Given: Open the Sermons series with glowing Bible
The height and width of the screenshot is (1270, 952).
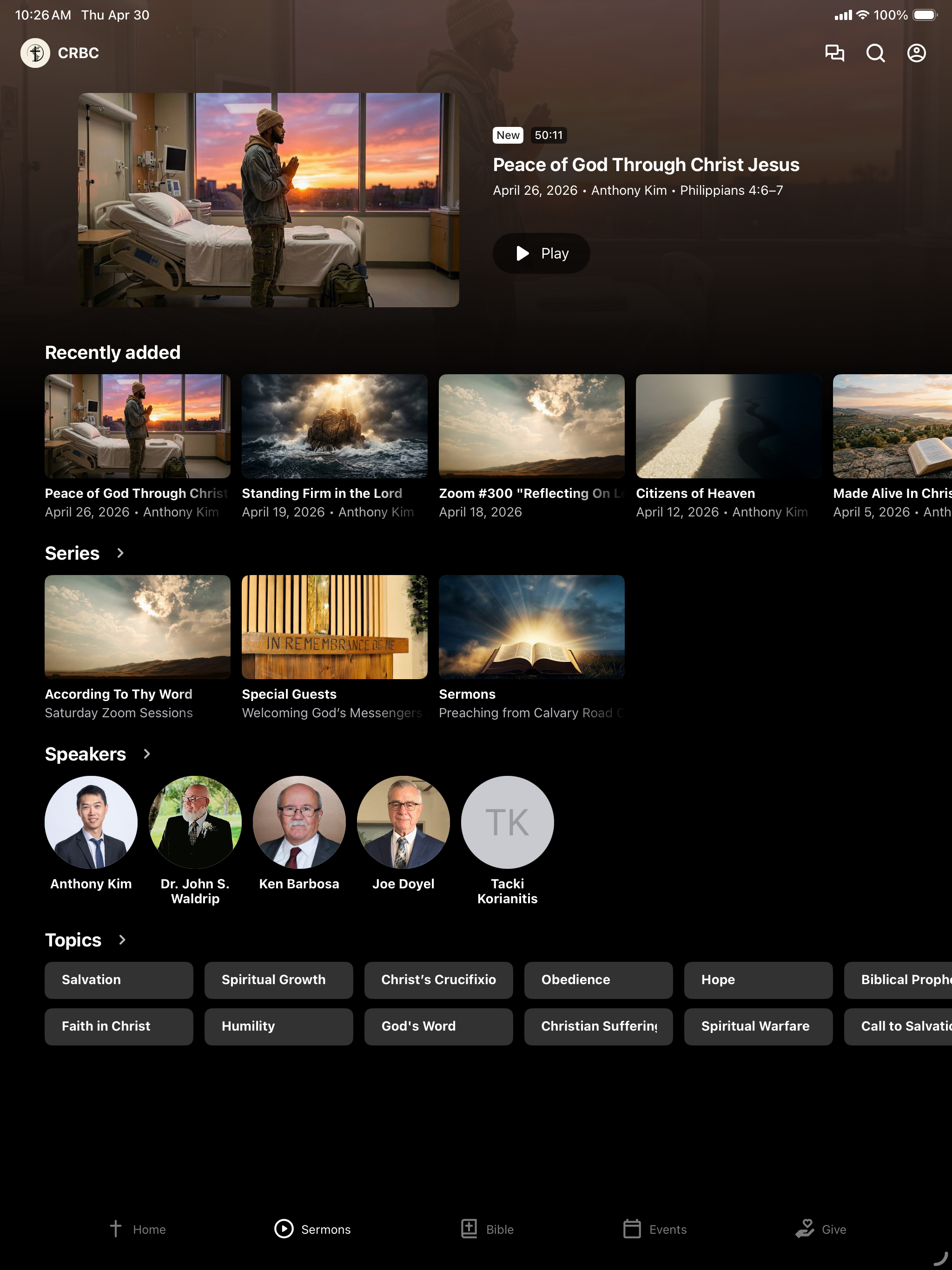Looking at the screenshot, I should [x=532, y=627].
